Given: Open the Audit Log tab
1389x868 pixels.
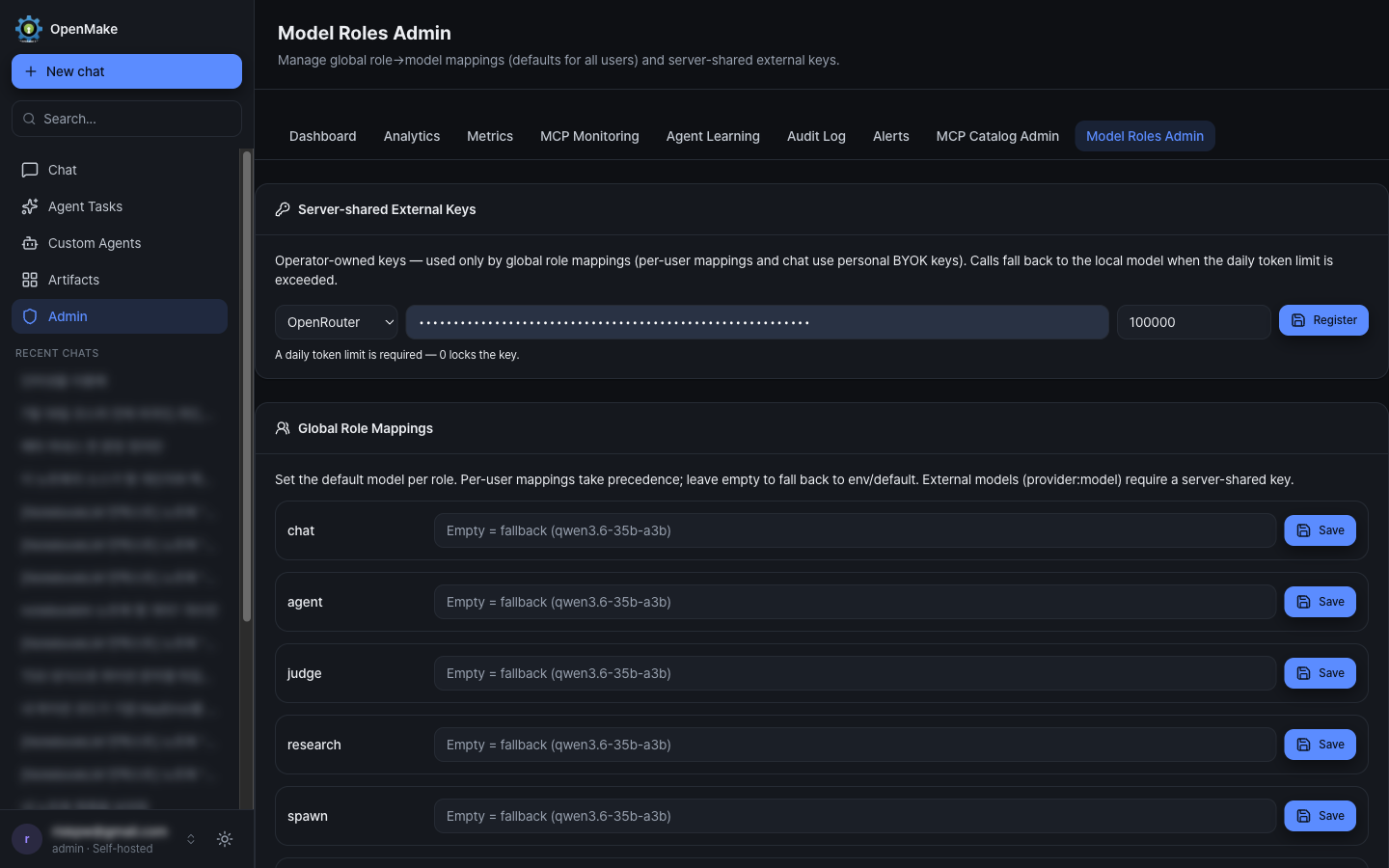Looking at the screenshot, I should pyautogui.click(x=816, y=136).
